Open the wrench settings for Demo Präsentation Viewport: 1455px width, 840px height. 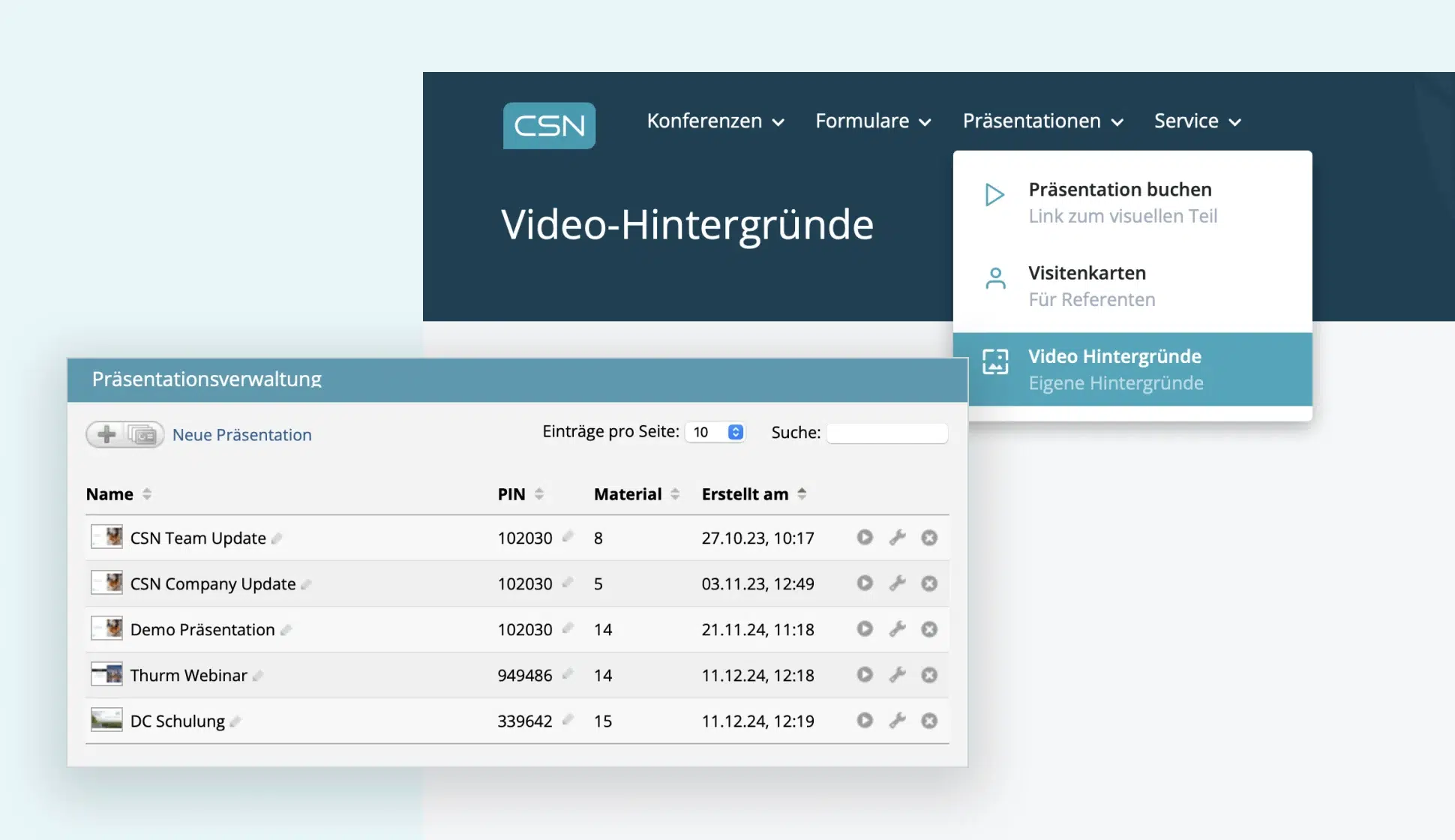pyautogui.click(x=898, y=629)
